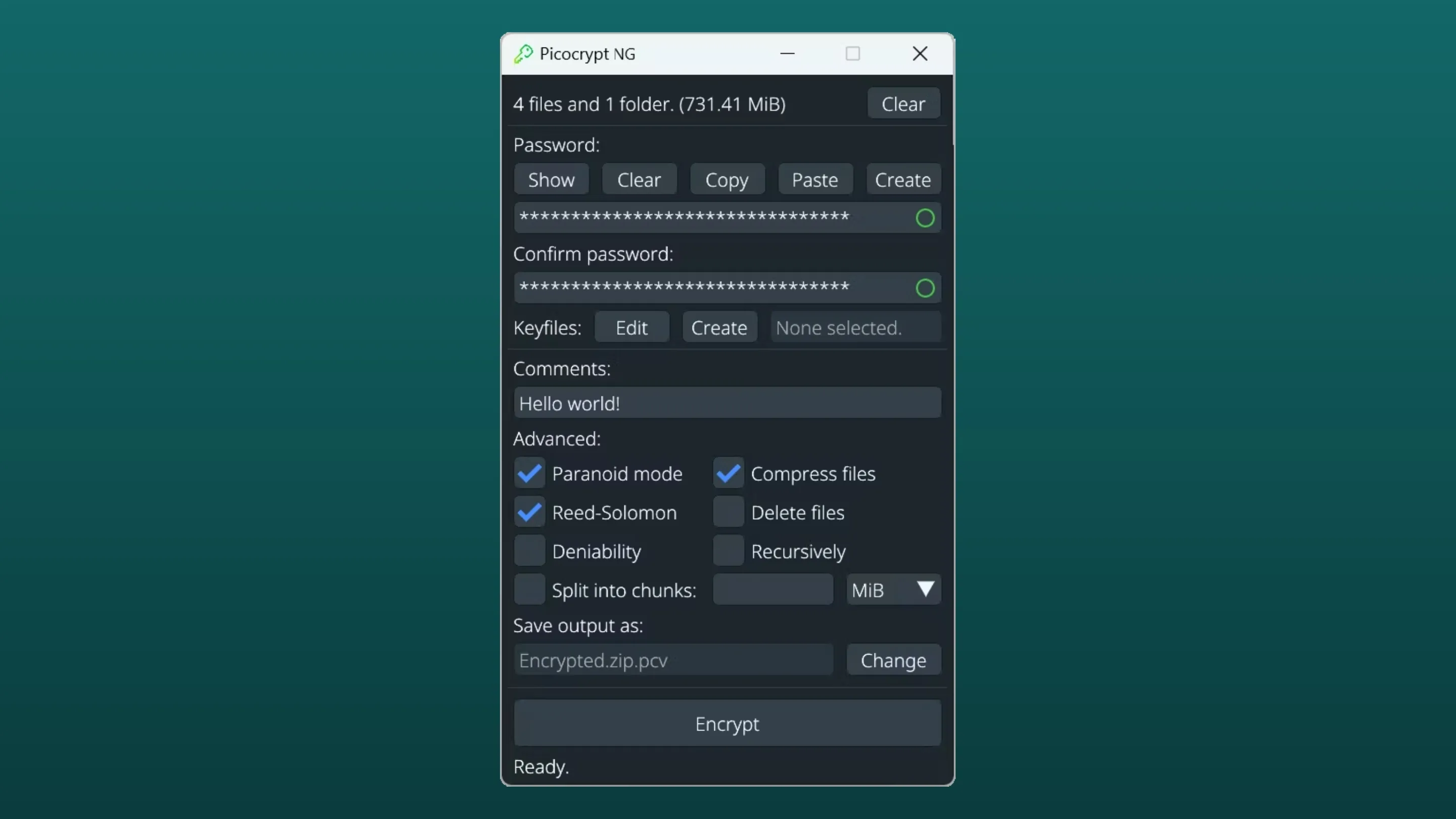
Task: Toggle the Recursively option
Action: click(x=728, y=551)
